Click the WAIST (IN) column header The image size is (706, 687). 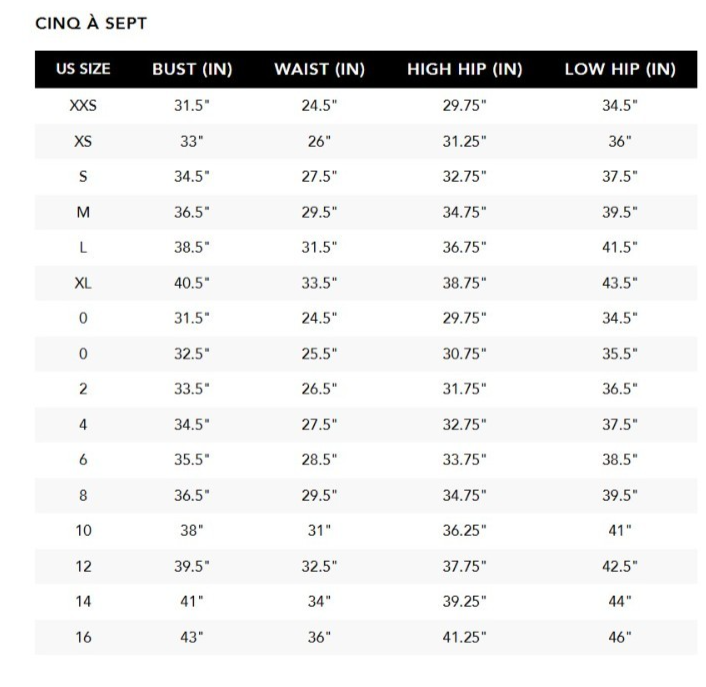click(x=319, y=70)
